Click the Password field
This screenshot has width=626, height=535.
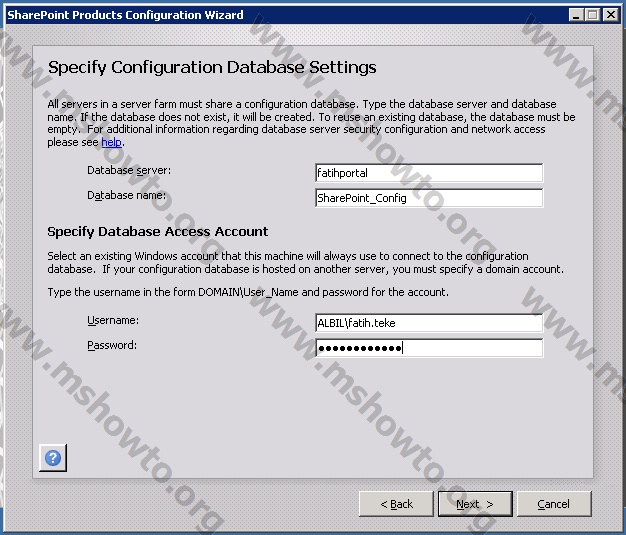click(429, 348)
